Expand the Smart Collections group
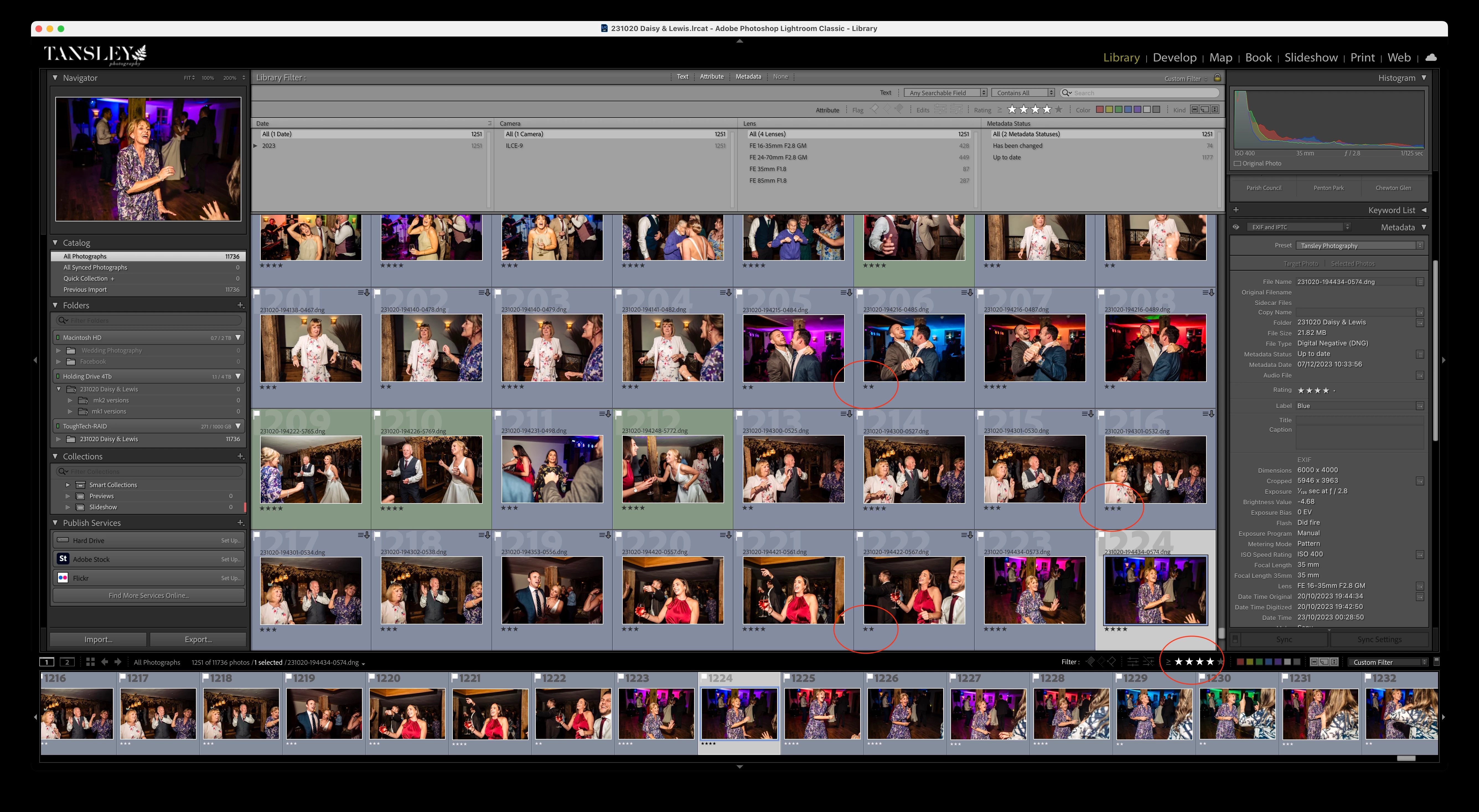This screenshot has height=812, width=1479. 68,485
